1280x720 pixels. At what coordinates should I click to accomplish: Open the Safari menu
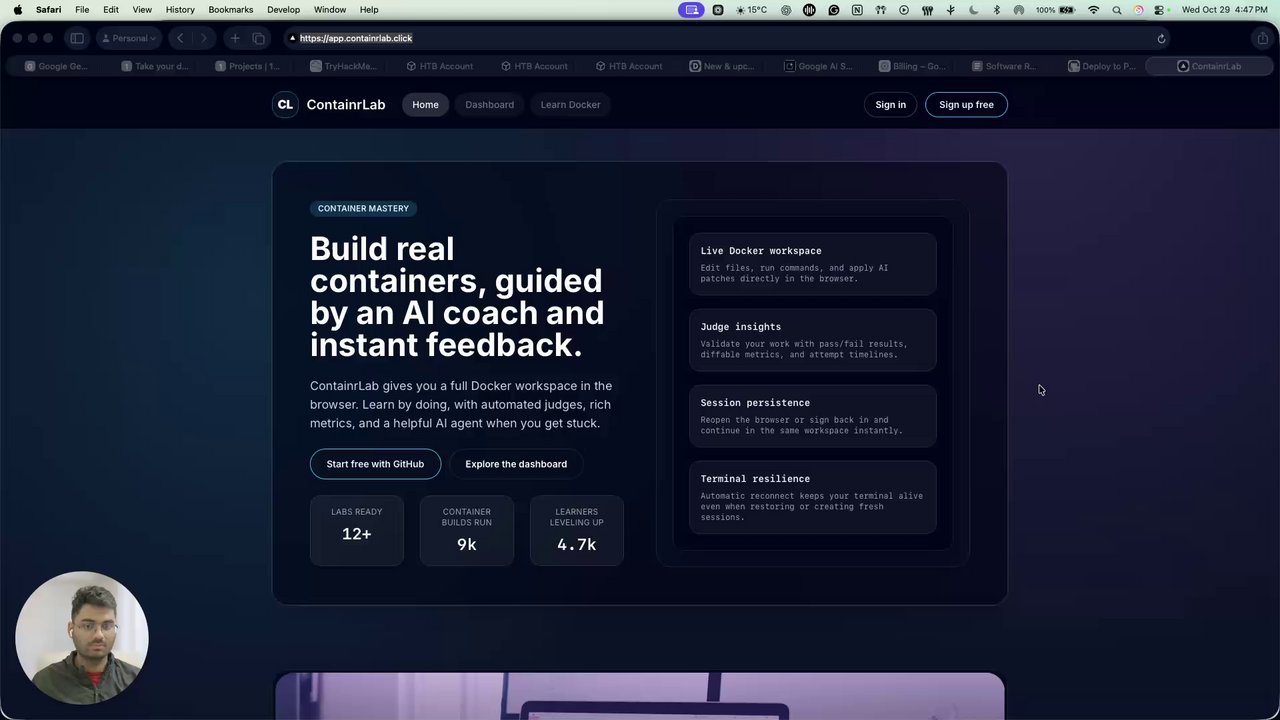click(x=48, y=10)
